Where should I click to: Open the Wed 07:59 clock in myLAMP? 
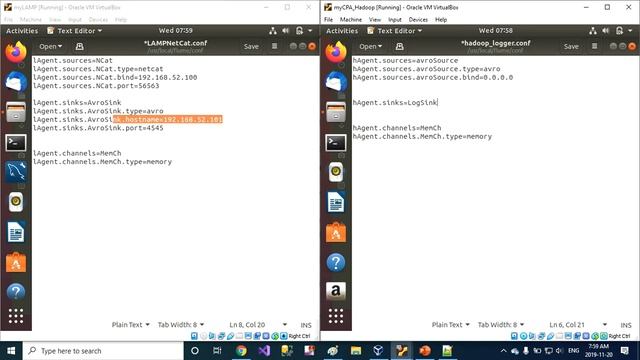(176, 31)
